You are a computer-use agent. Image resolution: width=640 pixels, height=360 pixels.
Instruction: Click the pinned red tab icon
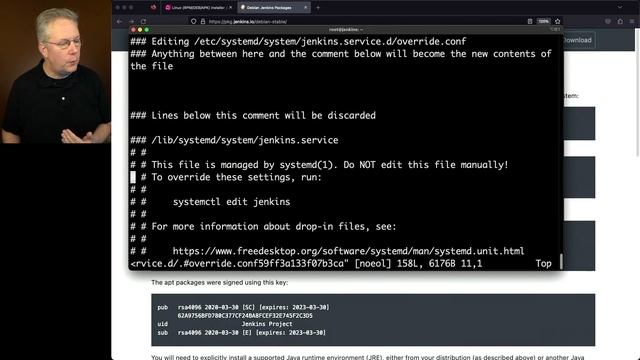153,7
